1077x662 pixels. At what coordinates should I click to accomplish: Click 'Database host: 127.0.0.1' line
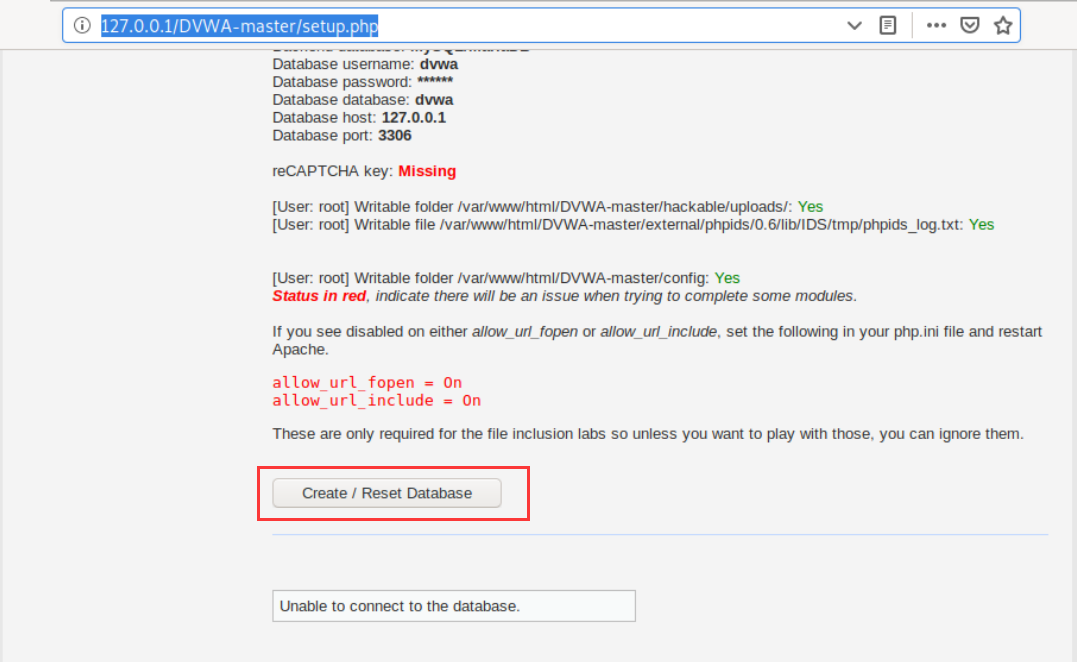point(359,117)
